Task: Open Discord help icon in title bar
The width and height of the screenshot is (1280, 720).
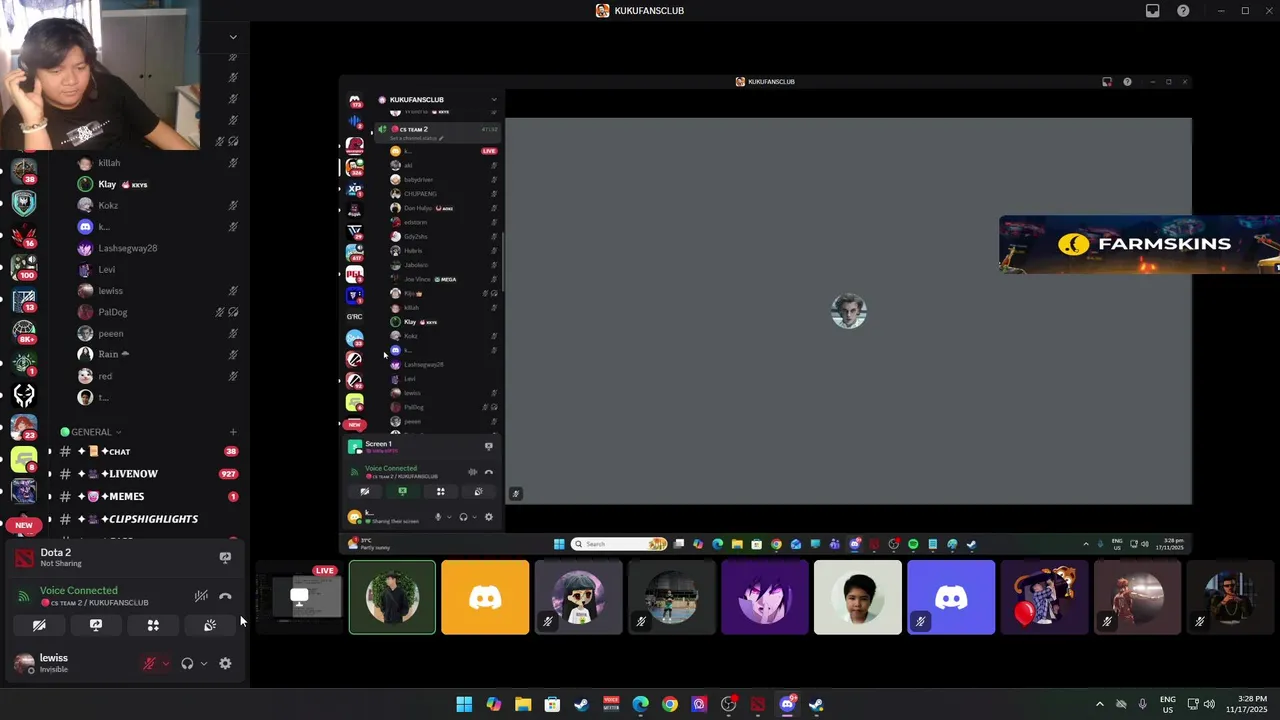Action: [x=1183, y=11]
